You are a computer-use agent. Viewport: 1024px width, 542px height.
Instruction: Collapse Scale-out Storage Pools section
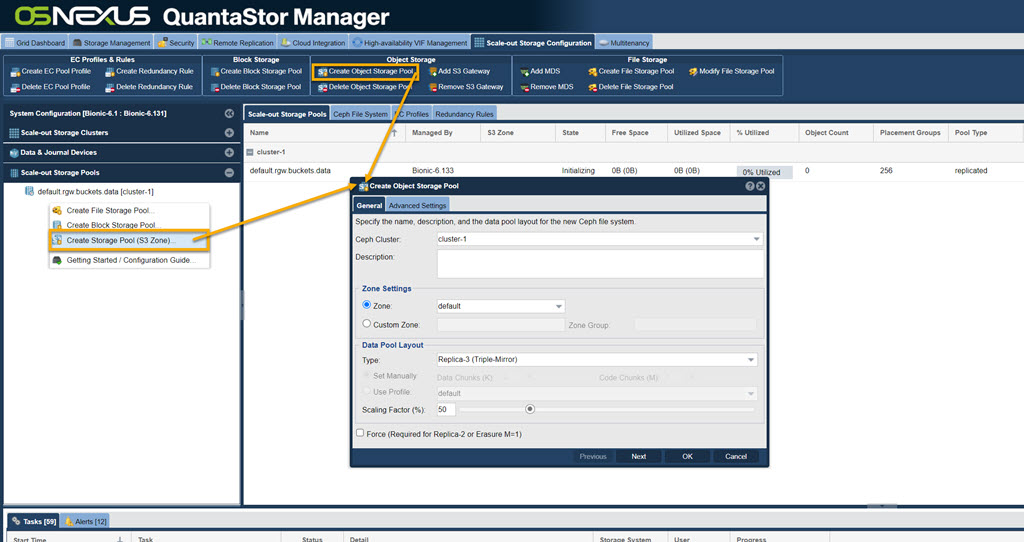pyautogui.click(x=229, y=173)
